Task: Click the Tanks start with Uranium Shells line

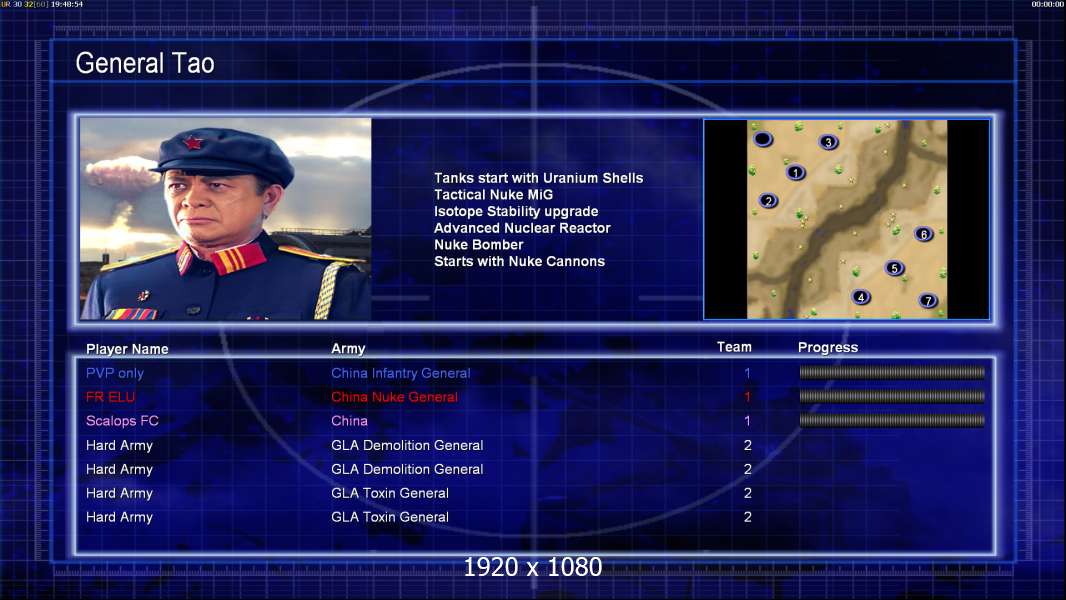Action: pyautogui.click(x=538, y=178)
